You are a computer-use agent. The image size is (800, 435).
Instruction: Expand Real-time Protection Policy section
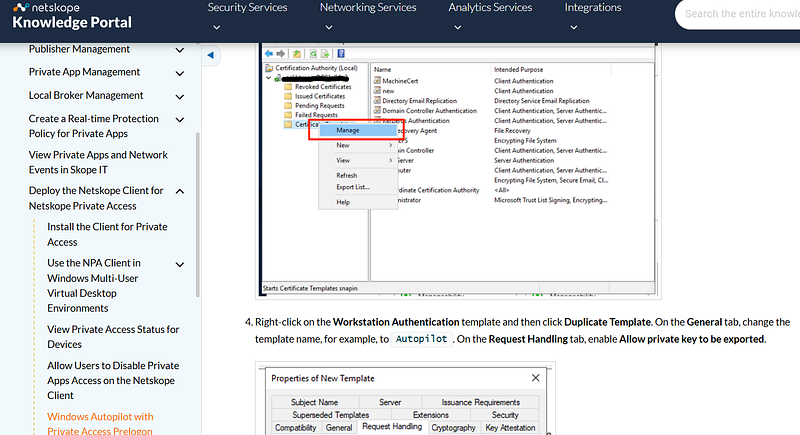pos(180,120)
